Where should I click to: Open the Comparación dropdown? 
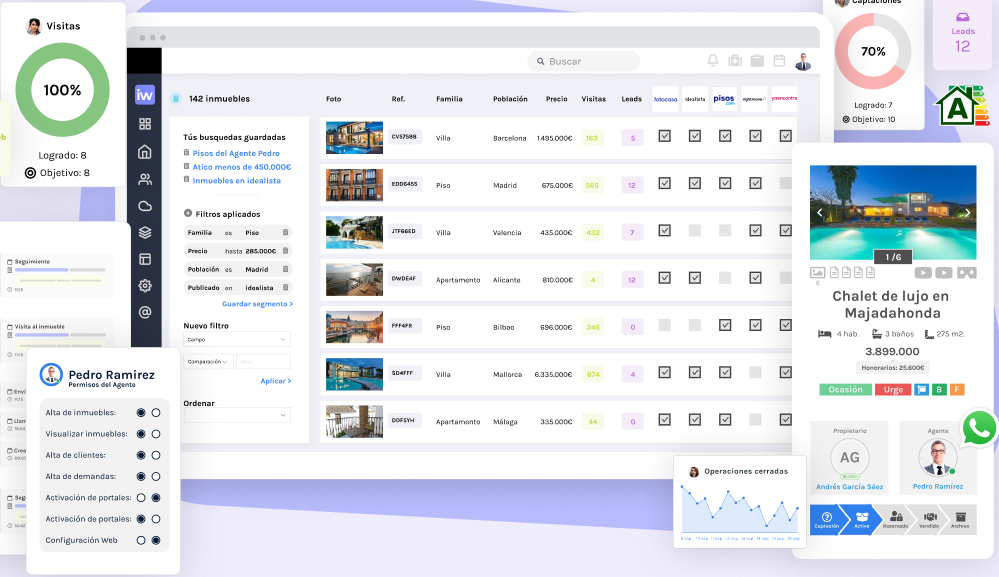pos(208,362)
